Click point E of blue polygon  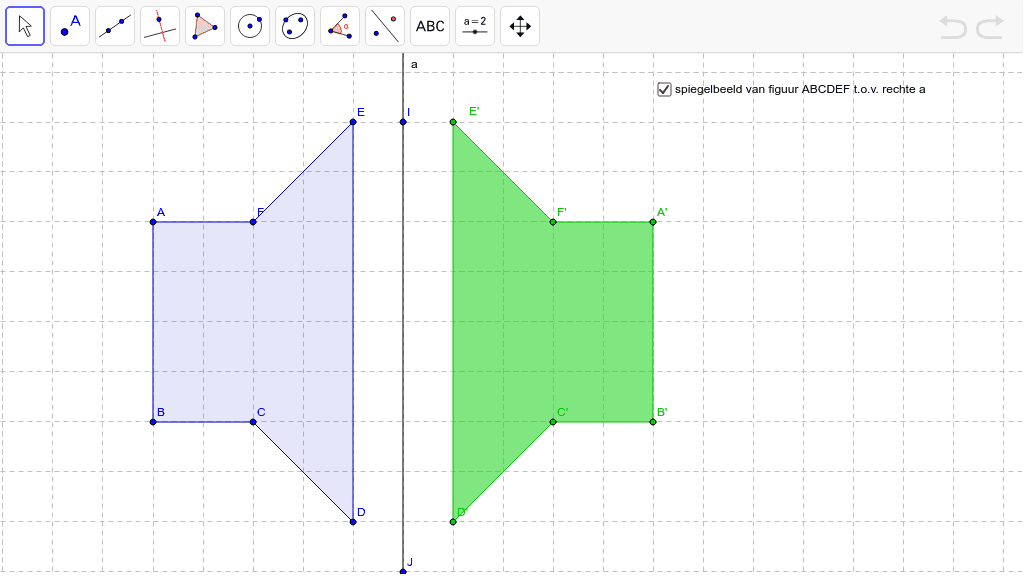point(353,122)
